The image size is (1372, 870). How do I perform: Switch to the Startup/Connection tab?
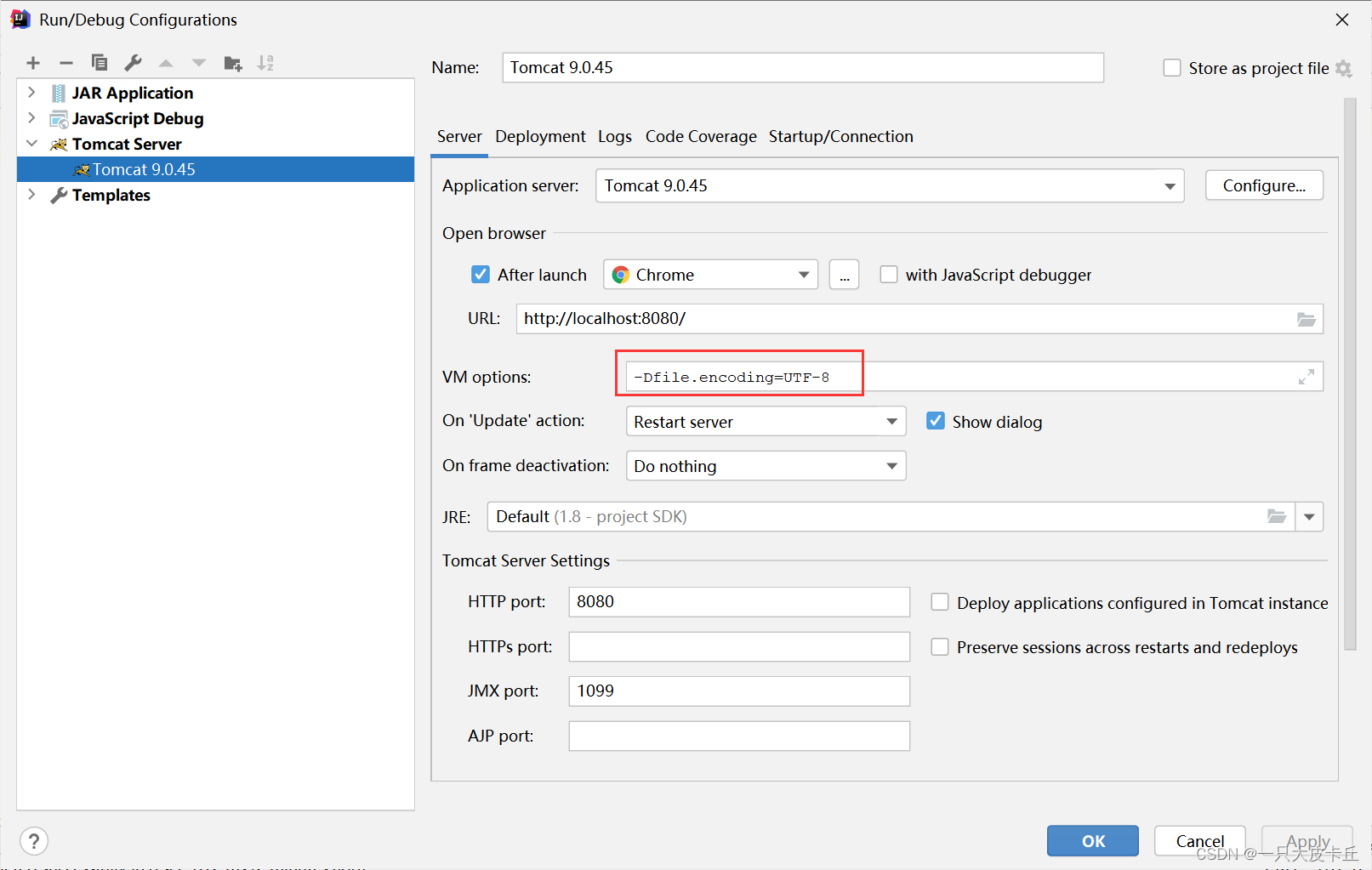click(x=841, y=137)
